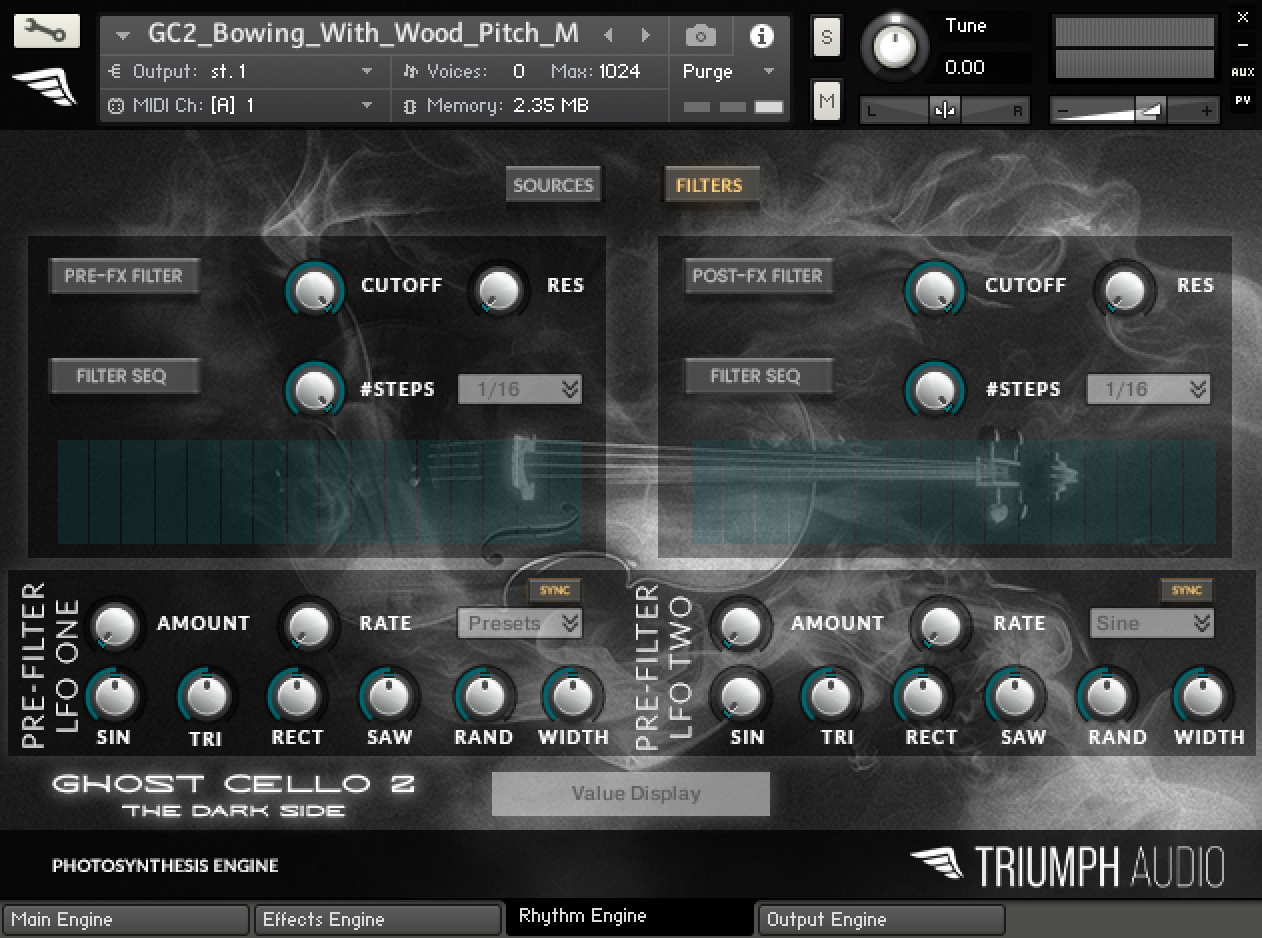This screenshot has height=938, width=1262.
Task: Click the post-FX filter step sequencer grid
Action: pyautogui.click(x=955, y=492)
